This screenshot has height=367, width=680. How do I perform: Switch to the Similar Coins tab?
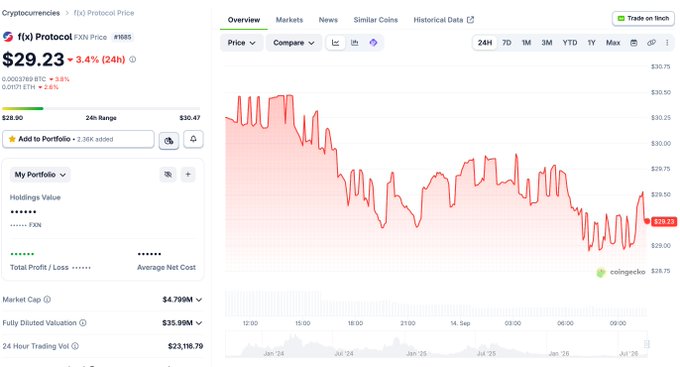click(376, 20)
